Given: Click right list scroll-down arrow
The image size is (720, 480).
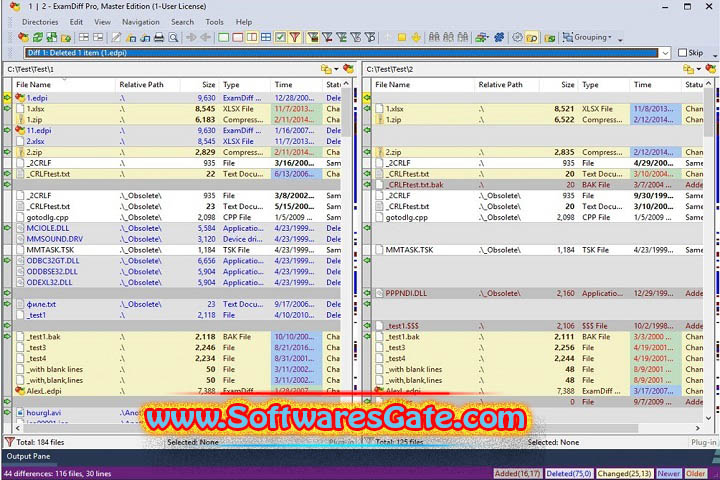Looking at the screenshot, I should (709, 418).
